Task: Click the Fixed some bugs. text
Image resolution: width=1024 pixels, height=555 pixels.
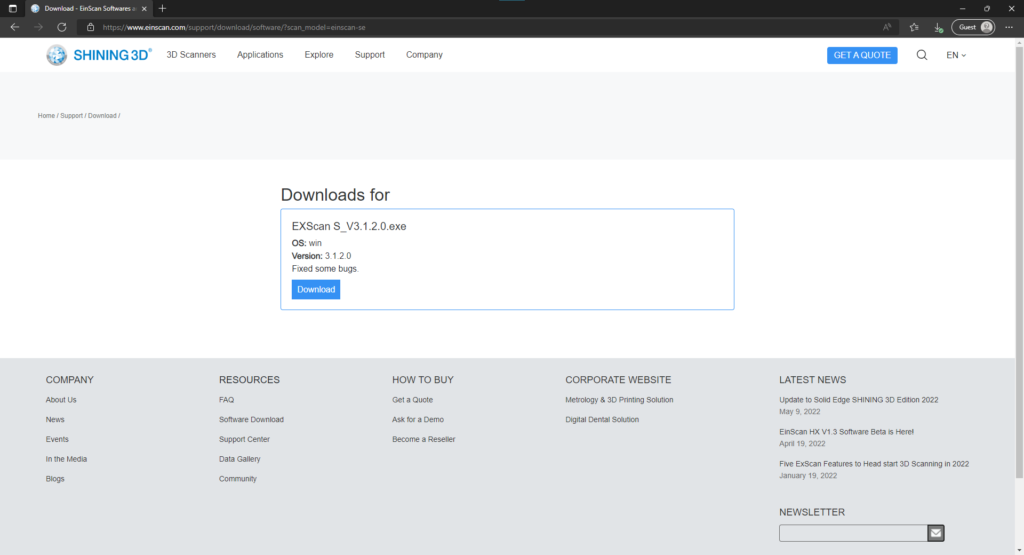Action: [325, 268]
